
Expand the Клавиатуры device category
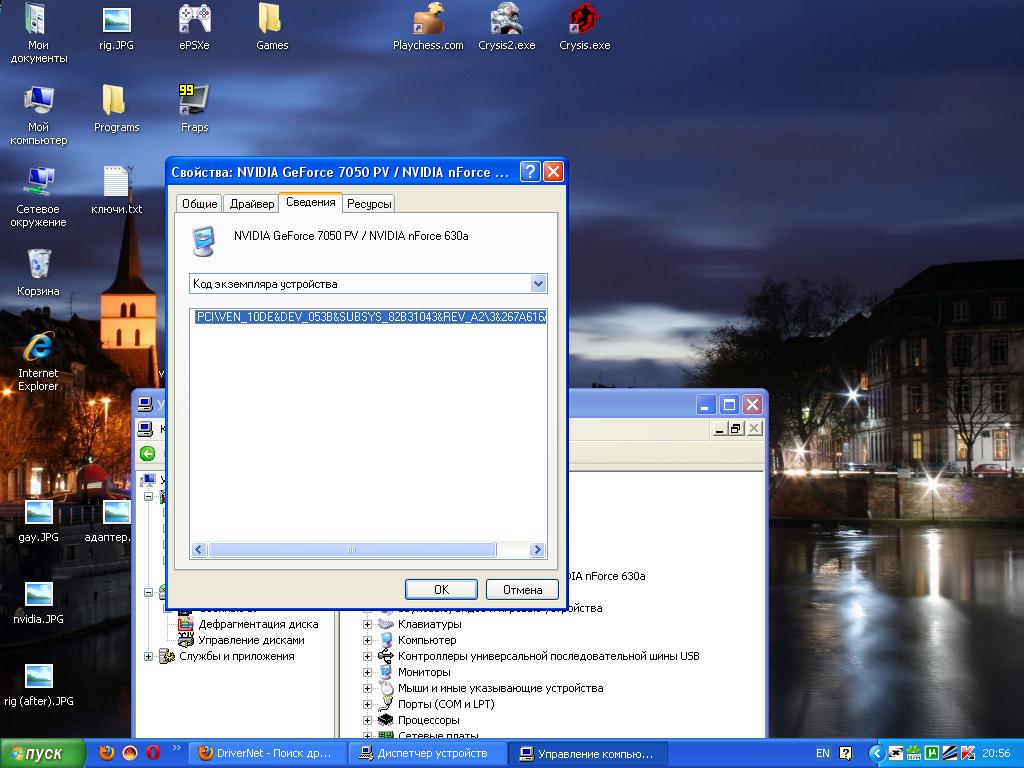click(367, 624)
